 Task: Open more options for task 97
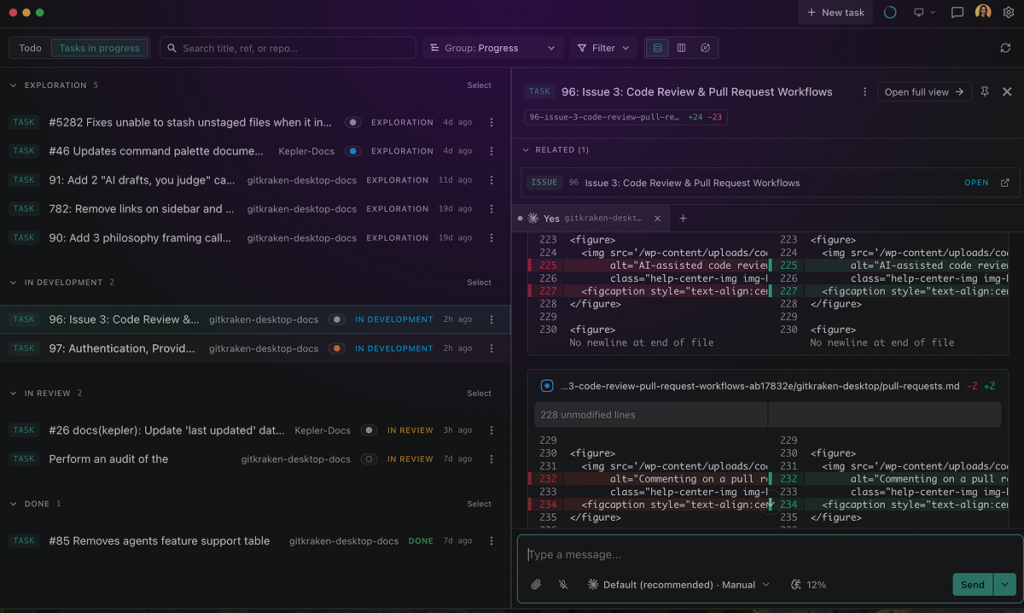(492, 349)
